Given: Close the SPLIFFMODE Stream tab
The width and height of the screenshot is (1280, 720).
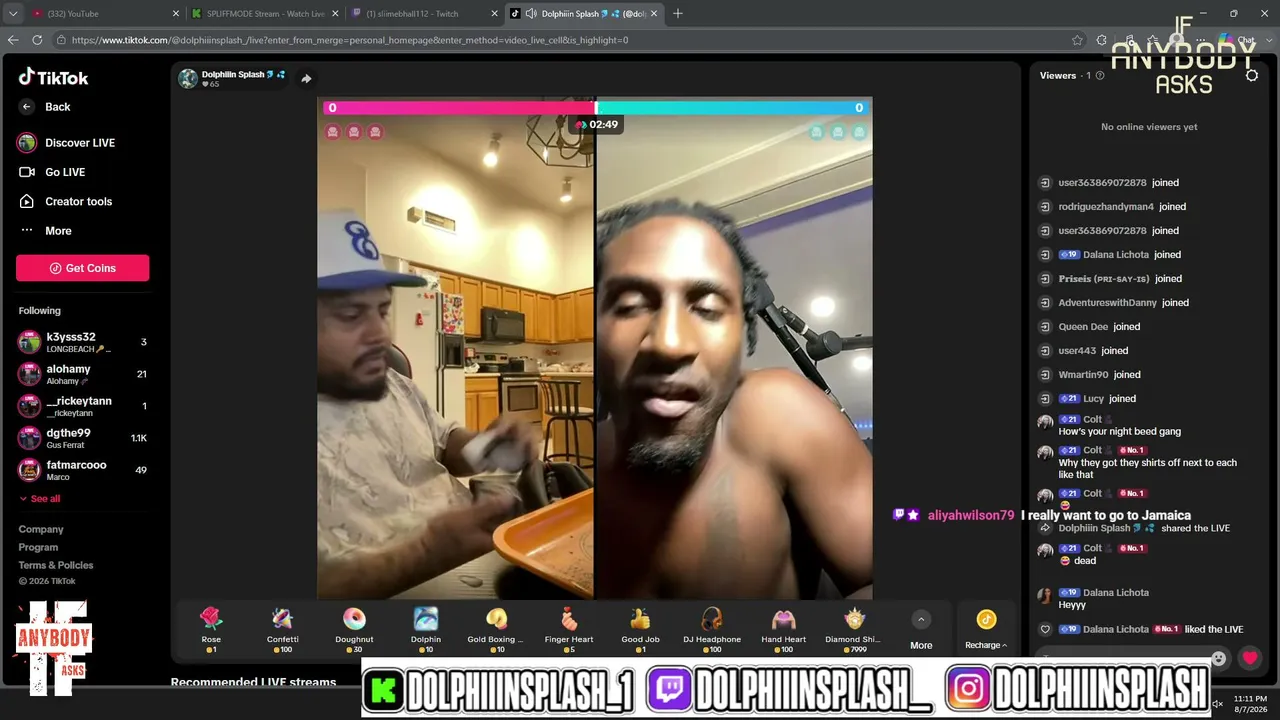Looking at the screenshot, I should click(336, 14).
